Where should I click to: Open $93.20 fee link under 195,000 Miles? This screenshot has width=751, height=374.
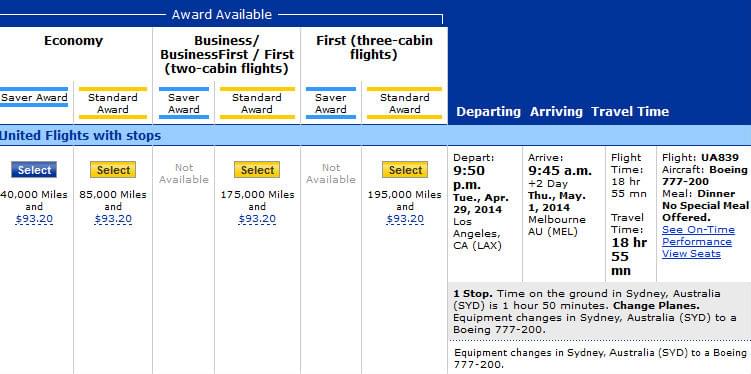coord(405,219)
